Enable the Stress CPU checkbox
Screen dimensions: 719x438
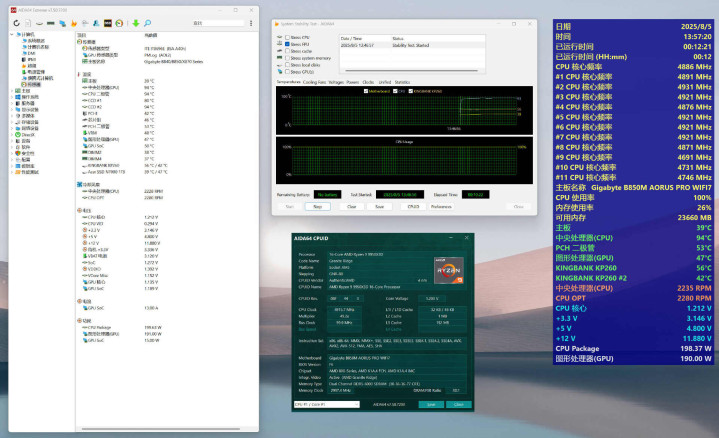[288, 37]
